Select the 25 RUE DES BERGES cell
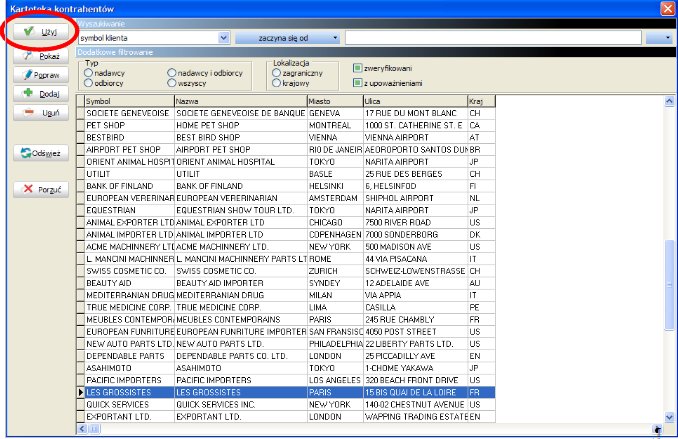This screenshot has width=678, height=439. point(416,174)
